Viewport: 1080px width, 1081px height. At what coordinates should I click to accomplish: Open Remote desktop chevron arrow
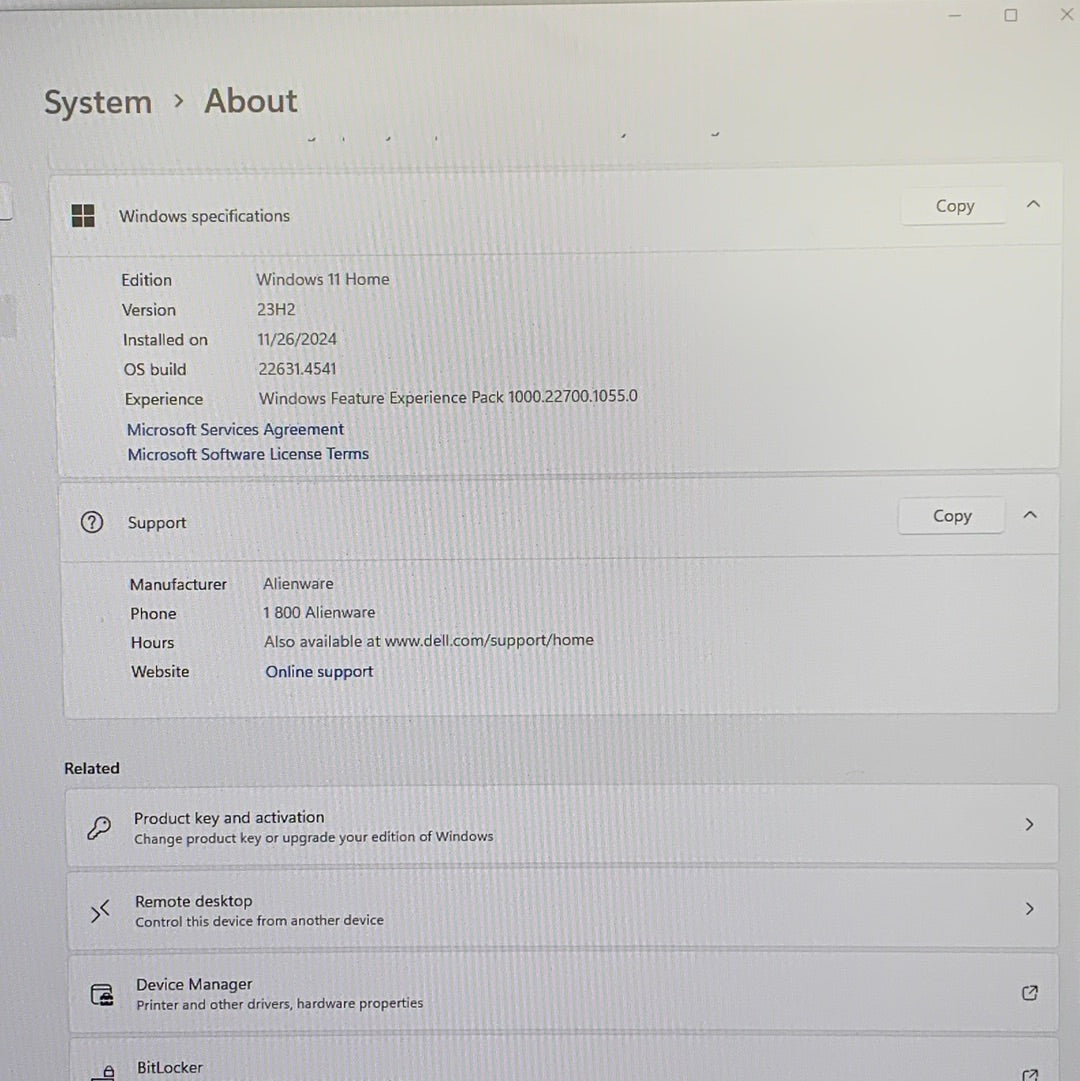[1030, 909]
